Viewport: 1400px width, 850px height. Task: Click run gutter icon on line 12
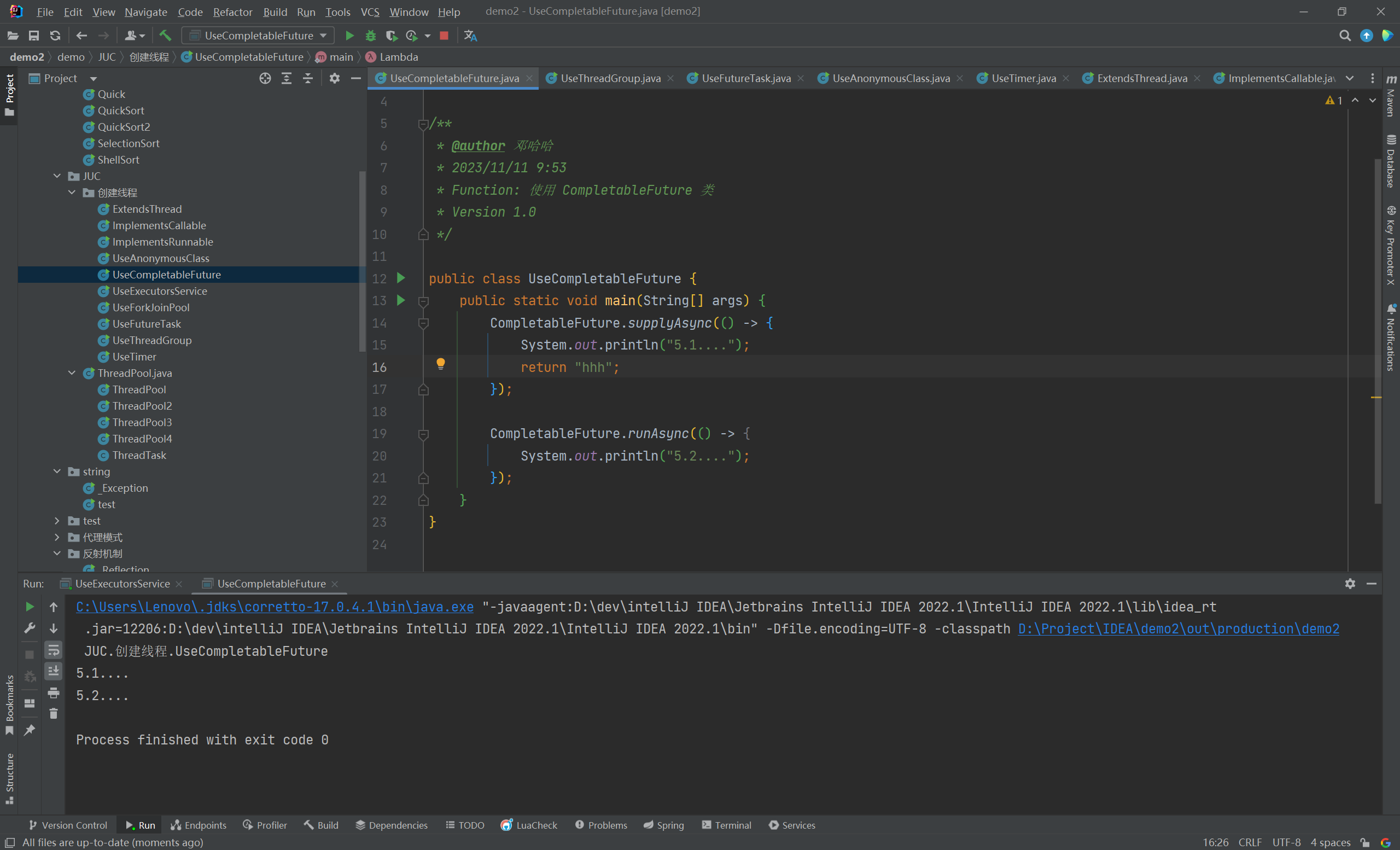click(401, 278)
